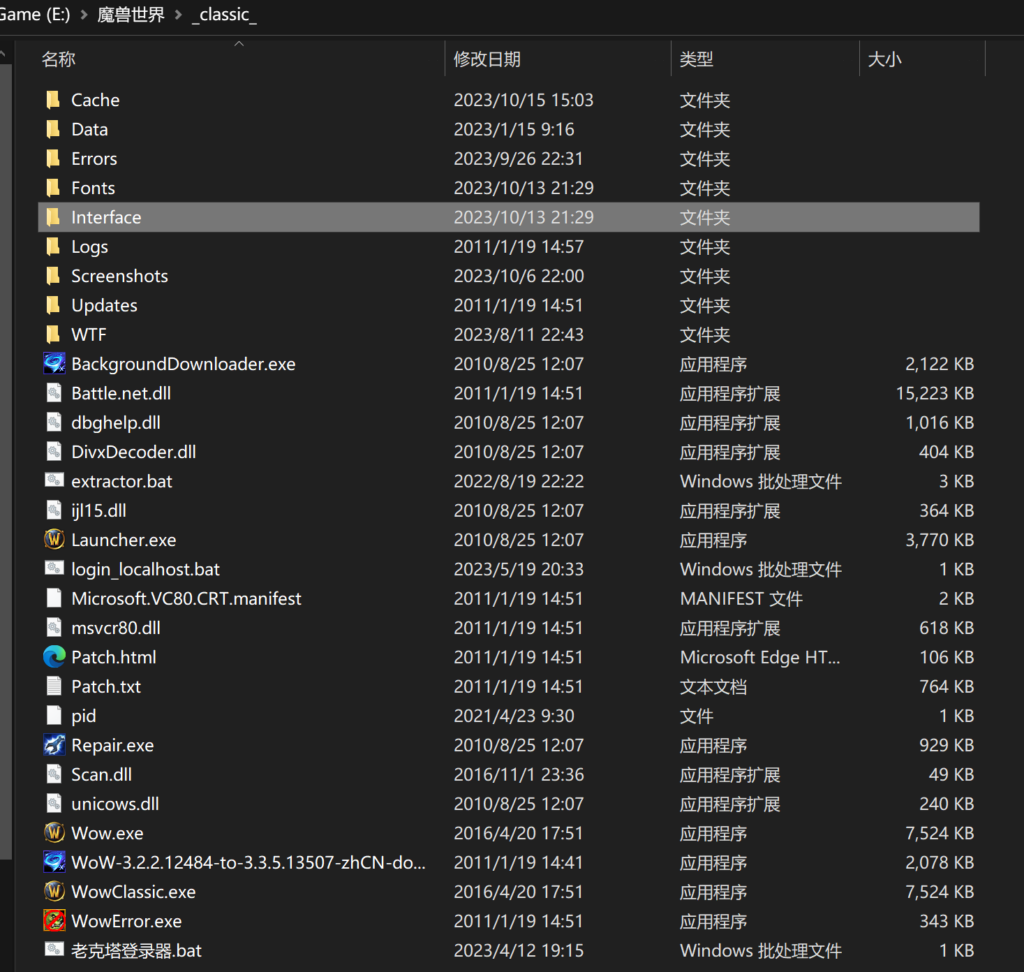This screenshot has height=972, width=1024.
Task: Select the DivxDecoder.dll file name
Action: (133, 452)
